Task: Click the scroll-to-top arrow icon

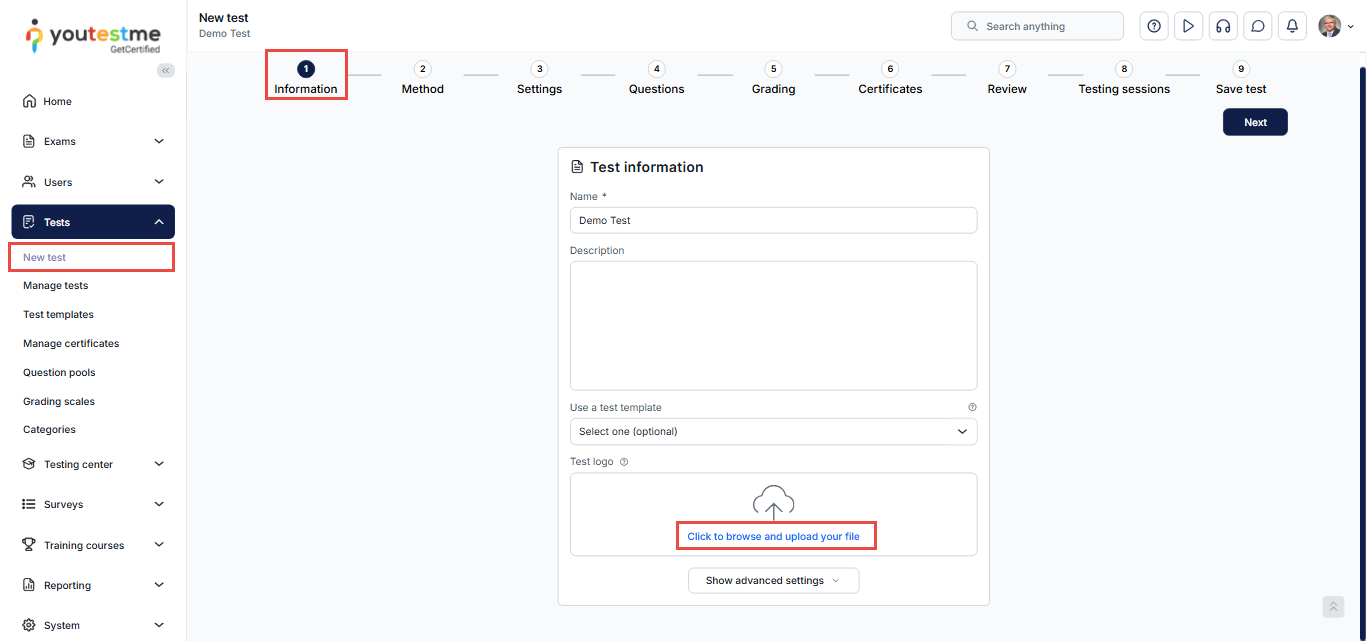Action: pos(1333,607)
